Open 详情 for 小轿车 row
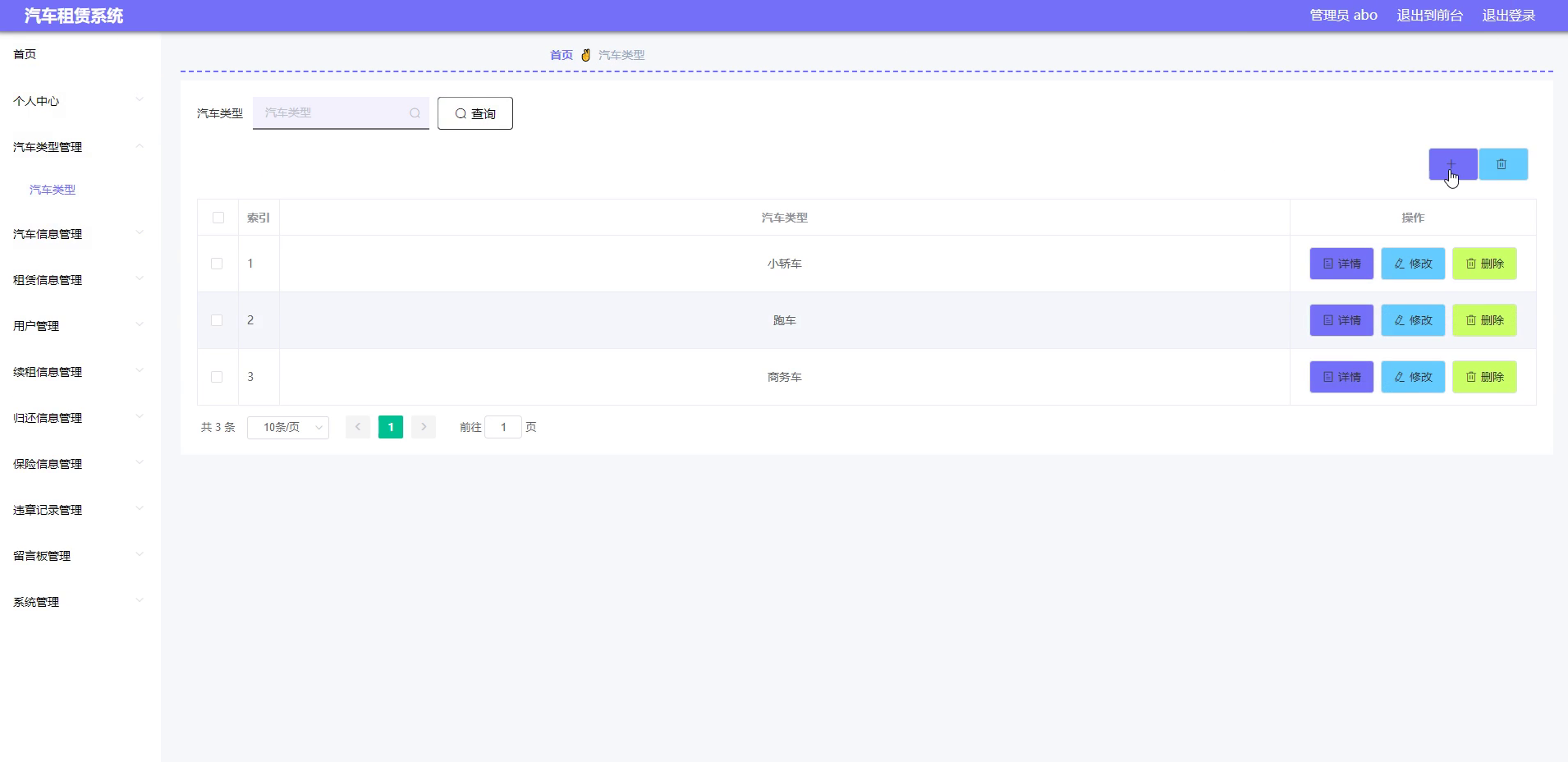 [x=1341, y=264]
